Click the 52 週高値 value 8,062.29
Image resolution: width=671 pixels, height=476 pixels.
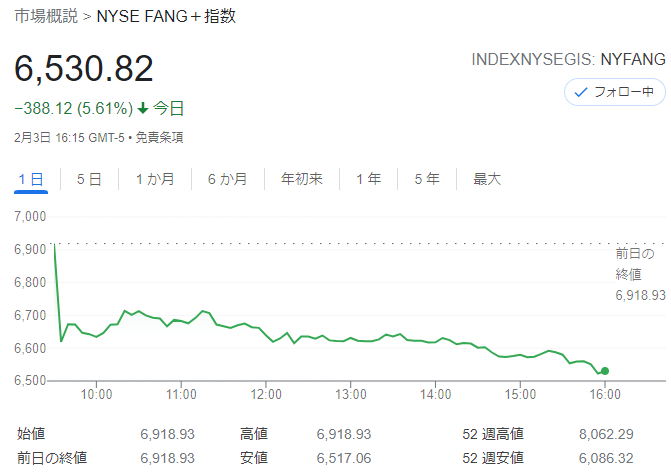pos(606,434)
